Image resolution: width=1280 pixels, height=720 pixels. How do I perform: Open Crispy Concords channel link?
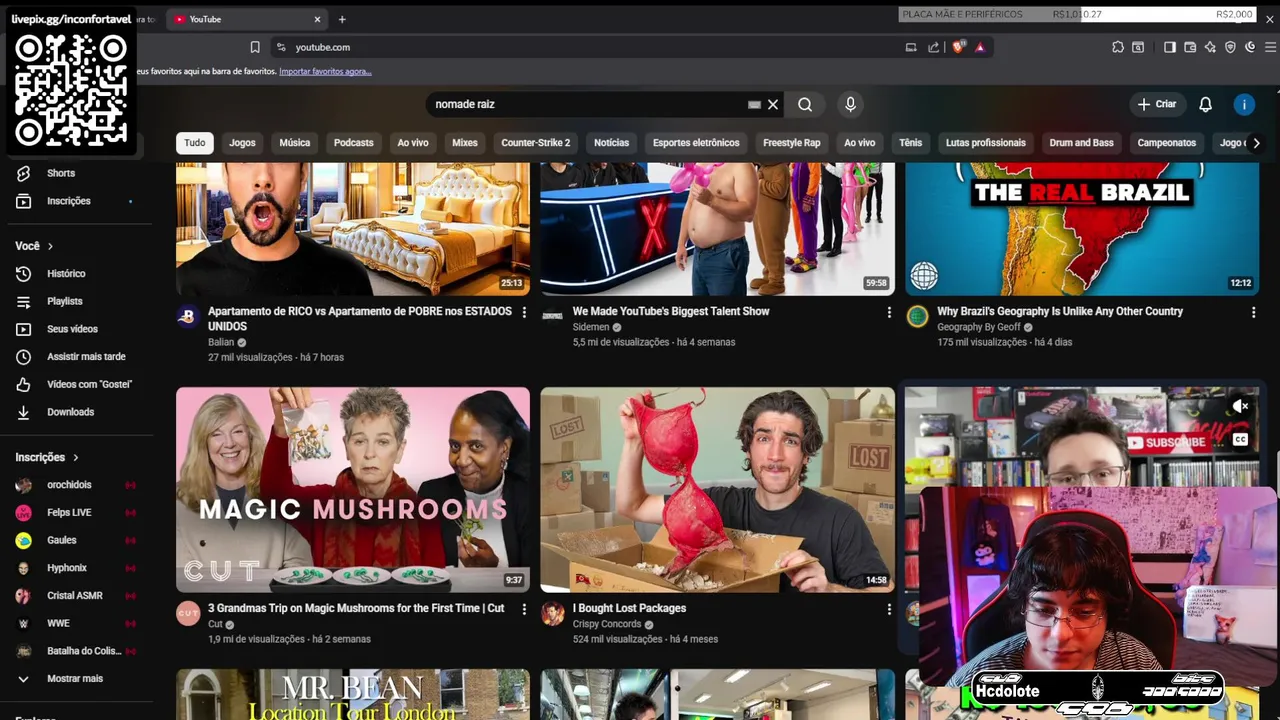(x=607, y=624)
